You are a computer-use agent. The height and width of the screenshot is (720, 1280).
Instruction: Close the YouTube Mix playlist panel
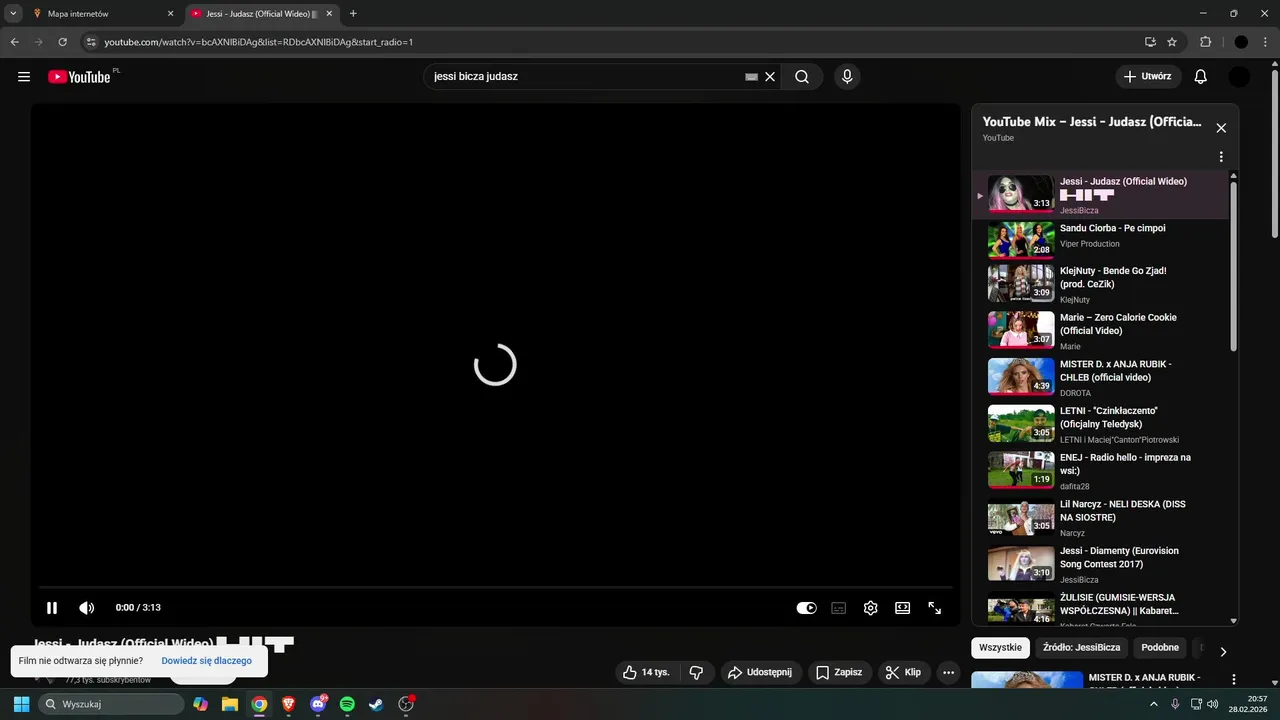pos(1220,128)
